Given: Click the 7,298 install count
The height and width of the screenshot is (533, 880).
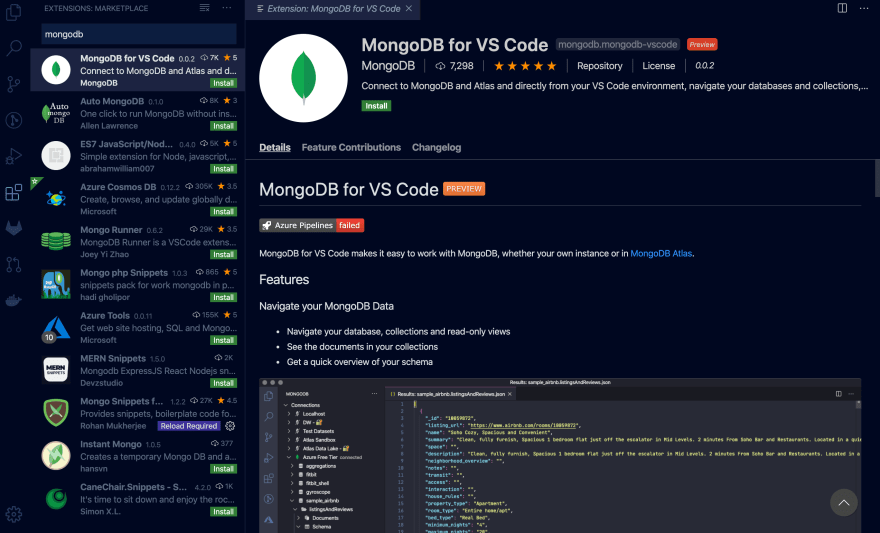Looking at the screenshot, I should pyautogui.click(x=455, y=66).
